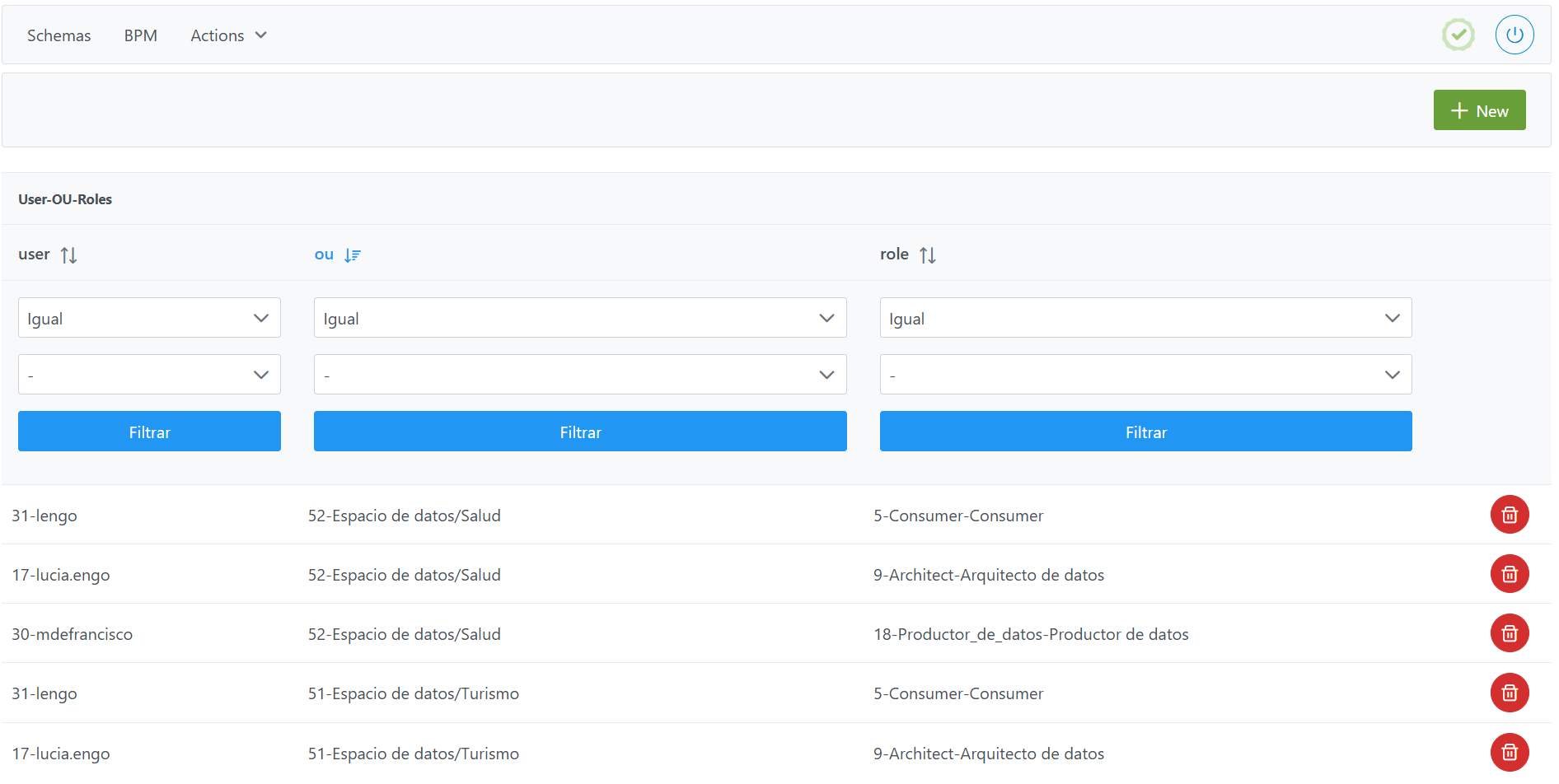Delete the 17-lucia.engo Turismo Architect row
Image resolution: width=1559 pixels, height=784 pixels.
coord(1509,752)
